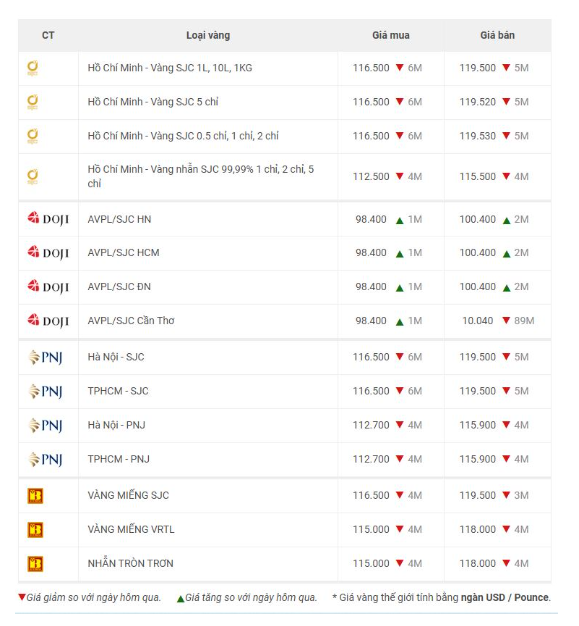Select the CT column header

(x=48, y=35)
